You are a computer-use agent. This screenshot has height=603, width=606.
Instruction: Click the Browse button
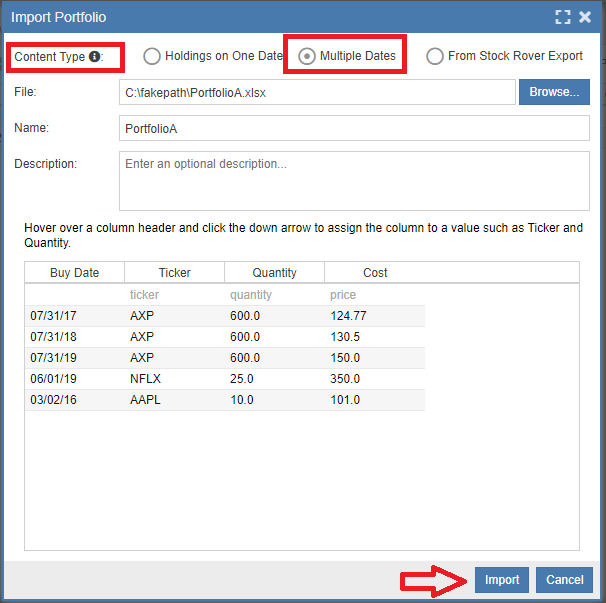tap(554, 92)
